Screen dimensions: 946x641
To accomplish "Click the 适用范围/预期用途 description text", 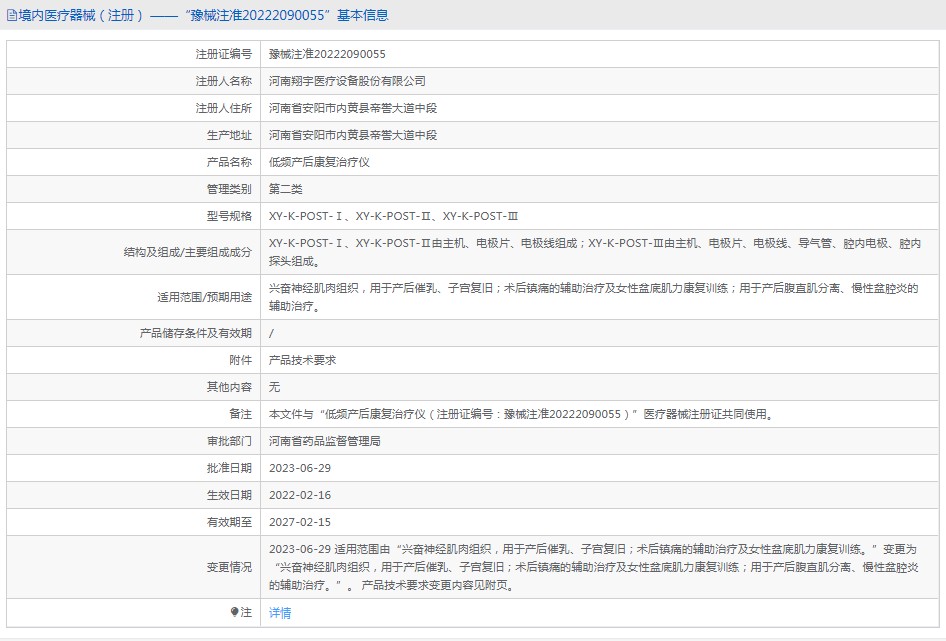I will click(x=594, y=297).
